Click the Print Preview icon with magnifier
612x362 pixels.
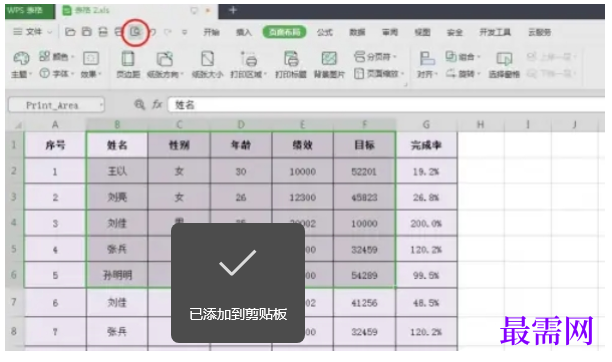tap(135, 32)
